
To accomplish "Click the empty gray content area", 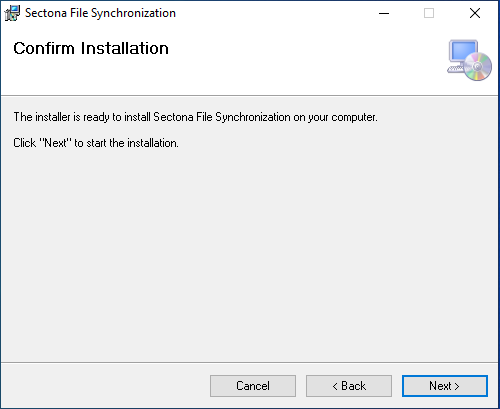I will (249, 253).
